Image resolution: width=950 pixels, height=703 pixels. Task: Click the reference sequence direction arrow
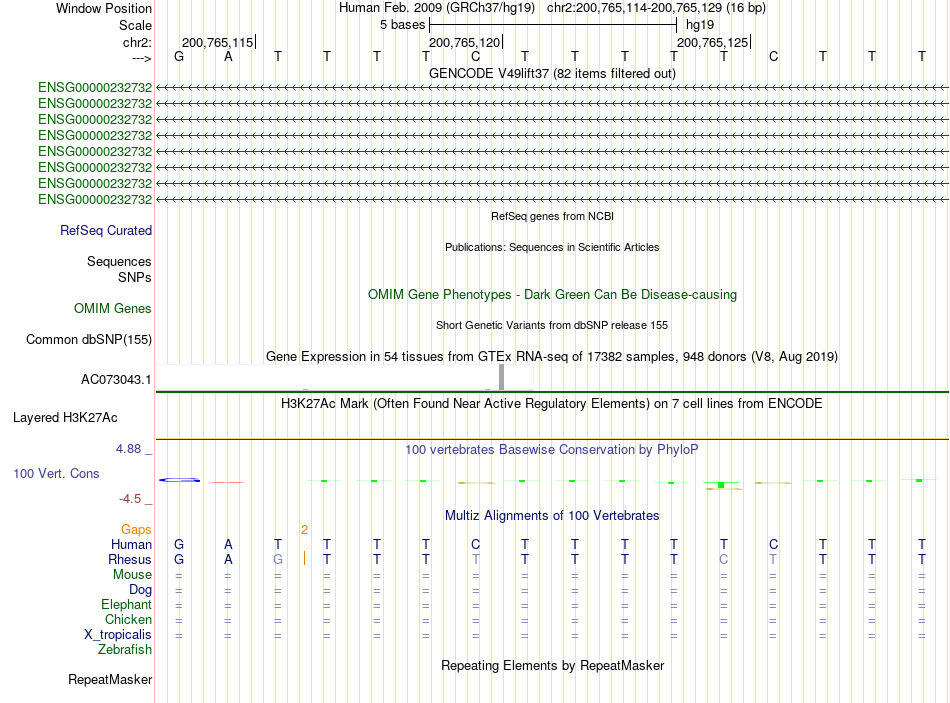click(x=142, y=58)
